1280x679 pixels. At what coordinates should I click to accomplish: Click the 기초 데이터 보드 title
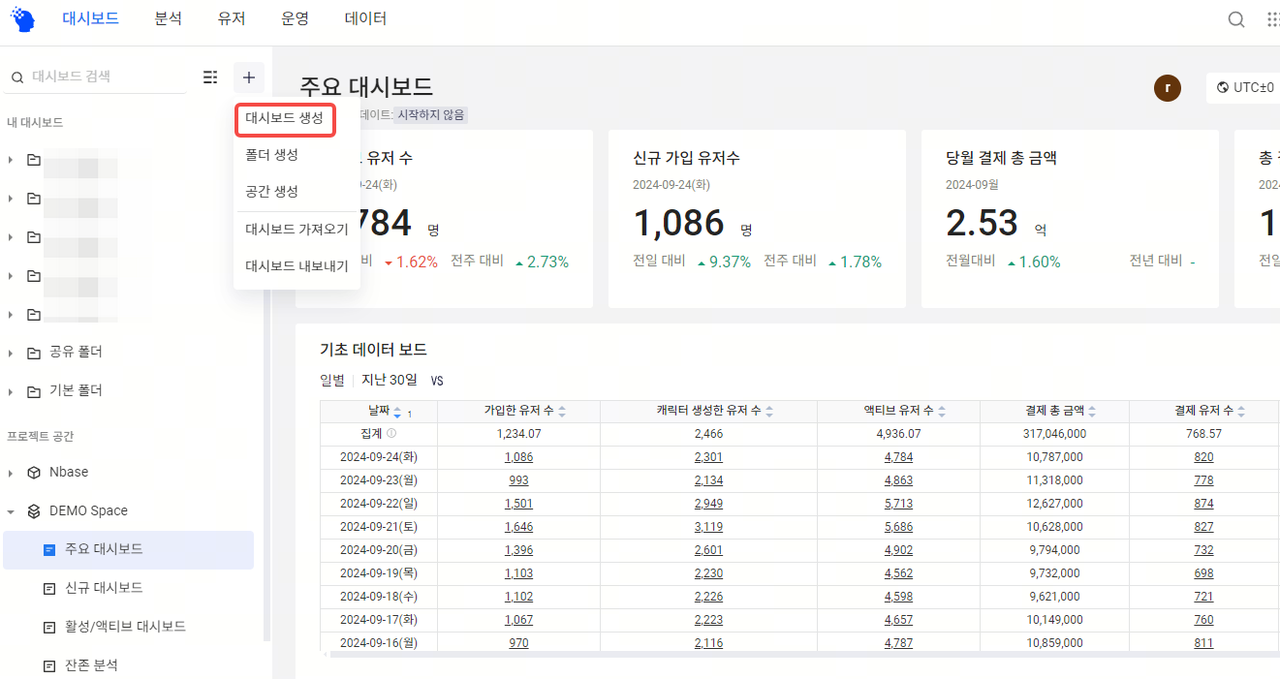click(373, 349)
